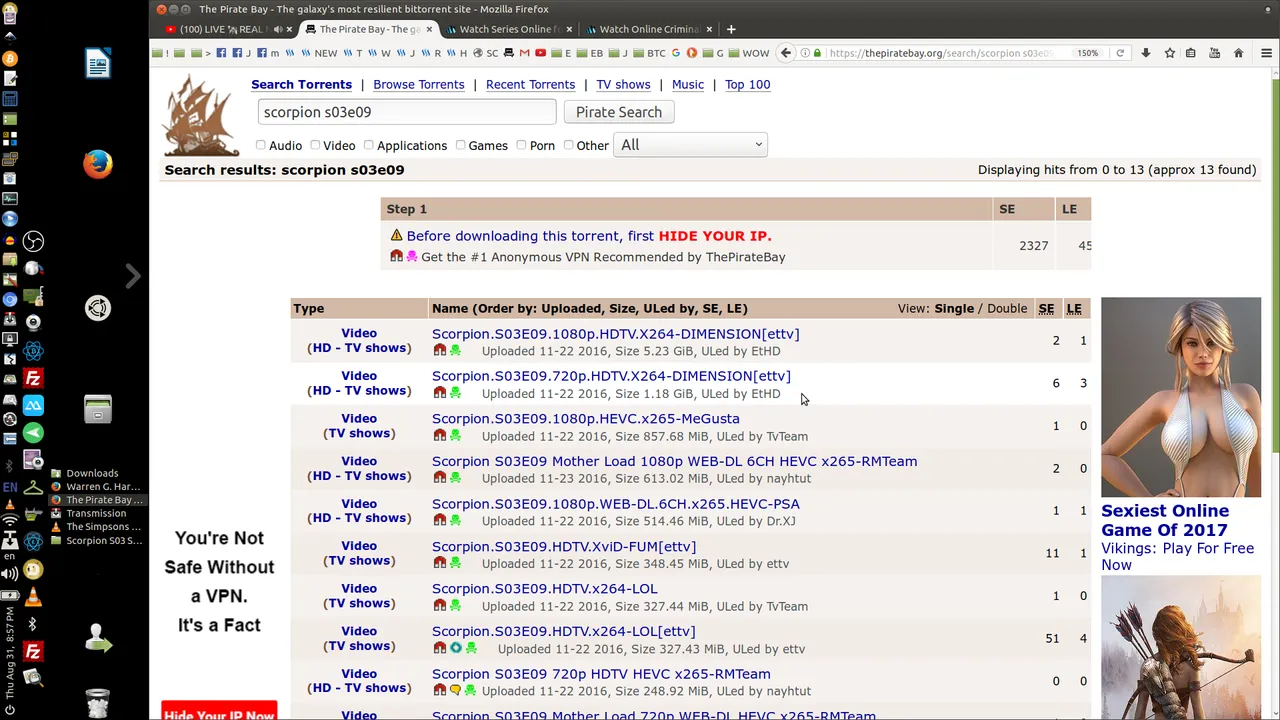Screen dimensions: 1280x720
Task: Toggle the Other category checkbox
Action: point(569,145)
